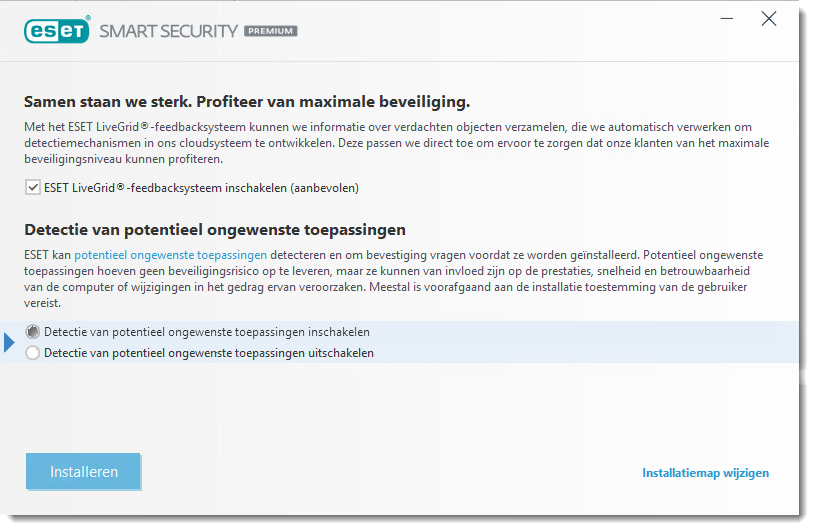Toggle the ESET LiveGrid feedback system checkbox
Screen dimensions: 814x530
(x=33, y=187)
